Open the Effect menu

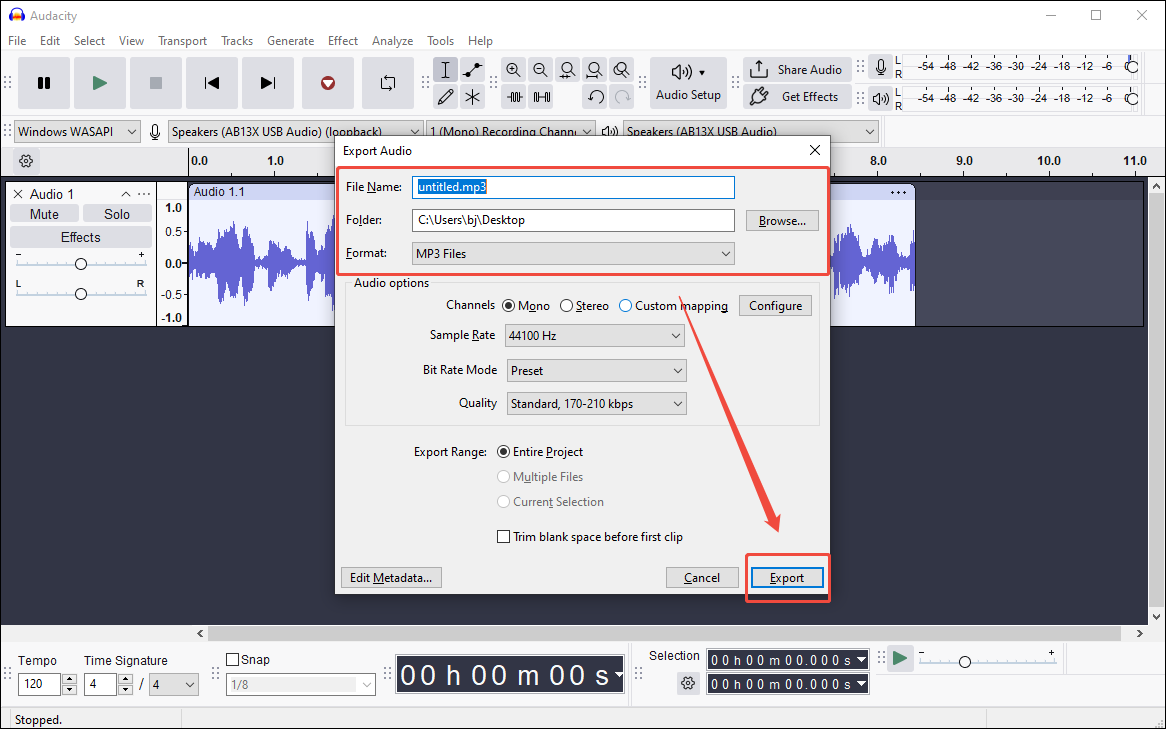(343, 41)
